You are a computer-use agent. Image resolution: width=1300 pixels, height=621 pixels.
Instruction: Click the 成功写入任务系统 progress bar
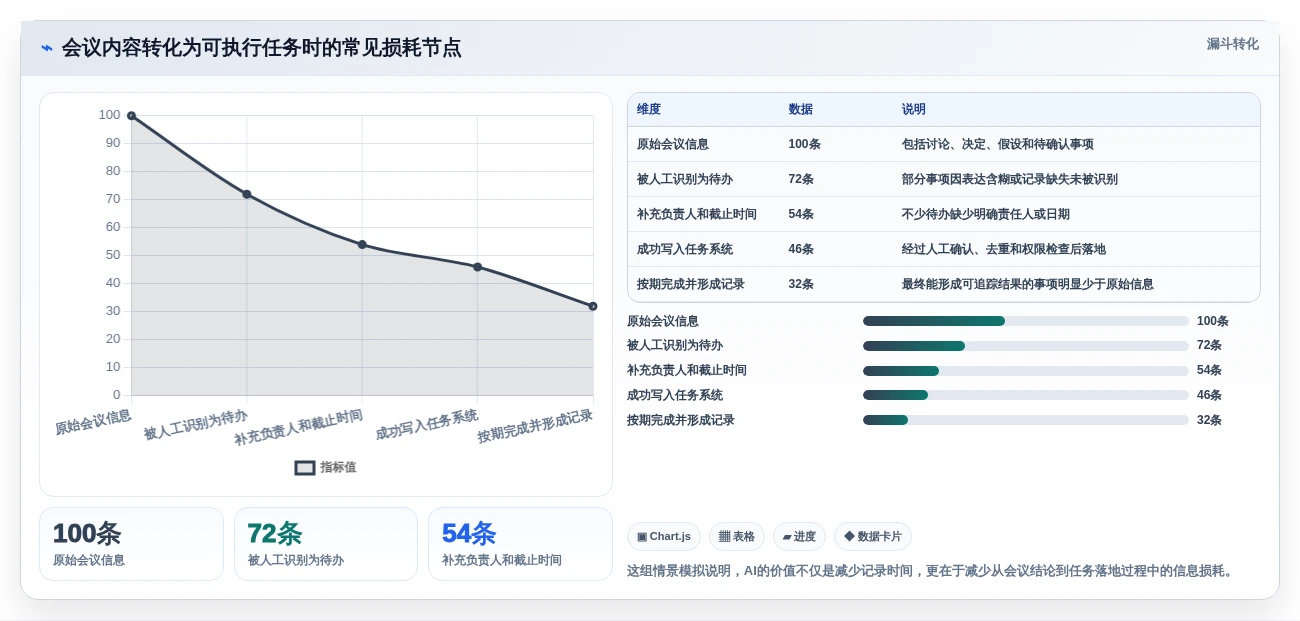pyautogui.click(x=1026, y=395)
